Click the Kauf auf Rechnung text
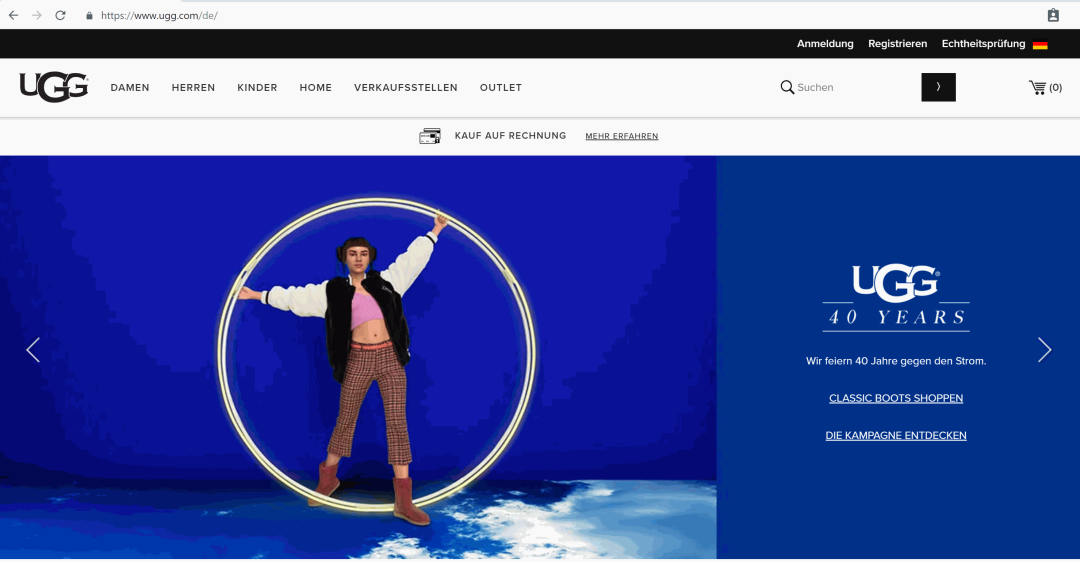The width and height of the screenshot is (1080, 562). tap(510, 136)
